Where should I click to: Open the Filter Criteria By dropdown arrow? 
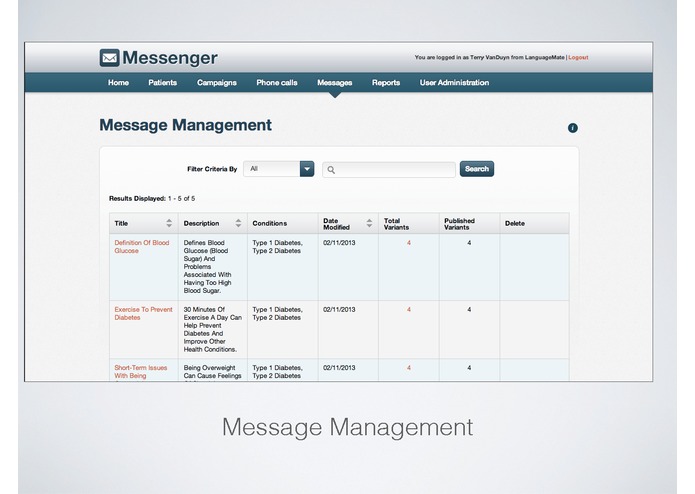[x=307, y=169]
